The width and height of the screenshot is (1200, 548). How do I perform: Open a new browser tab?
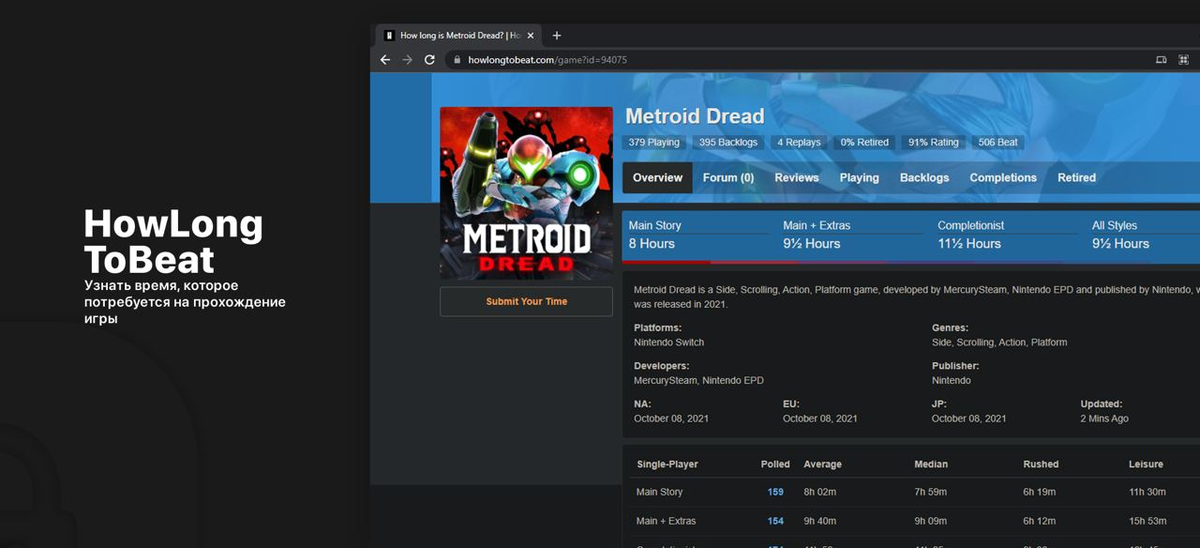(557, 35)
